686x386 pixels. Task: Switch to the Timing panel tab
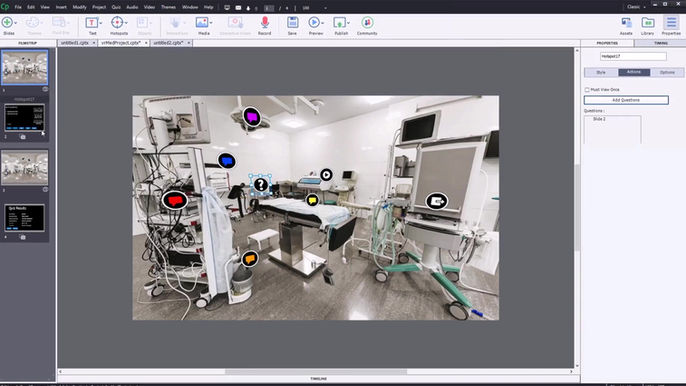[660, 43]
